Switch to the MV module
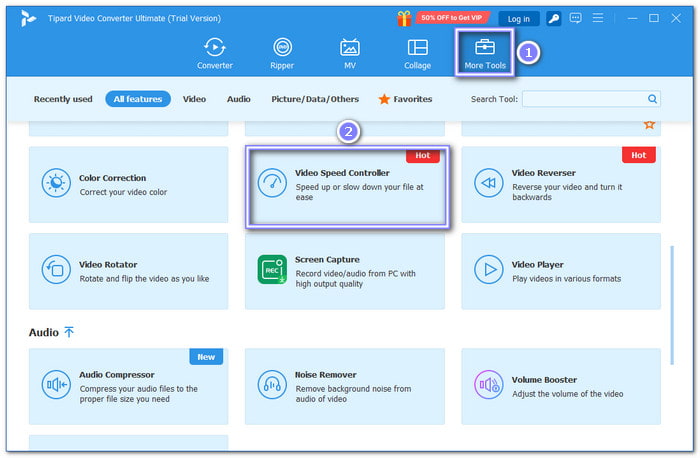This screenshot has width=700, height=458. click(x=350, y=54)
